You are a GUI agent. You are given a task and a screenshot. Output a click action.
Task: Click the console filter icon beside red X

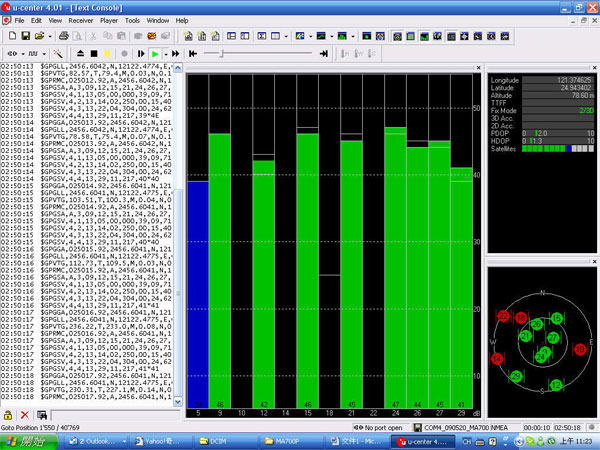pos(42,415)
